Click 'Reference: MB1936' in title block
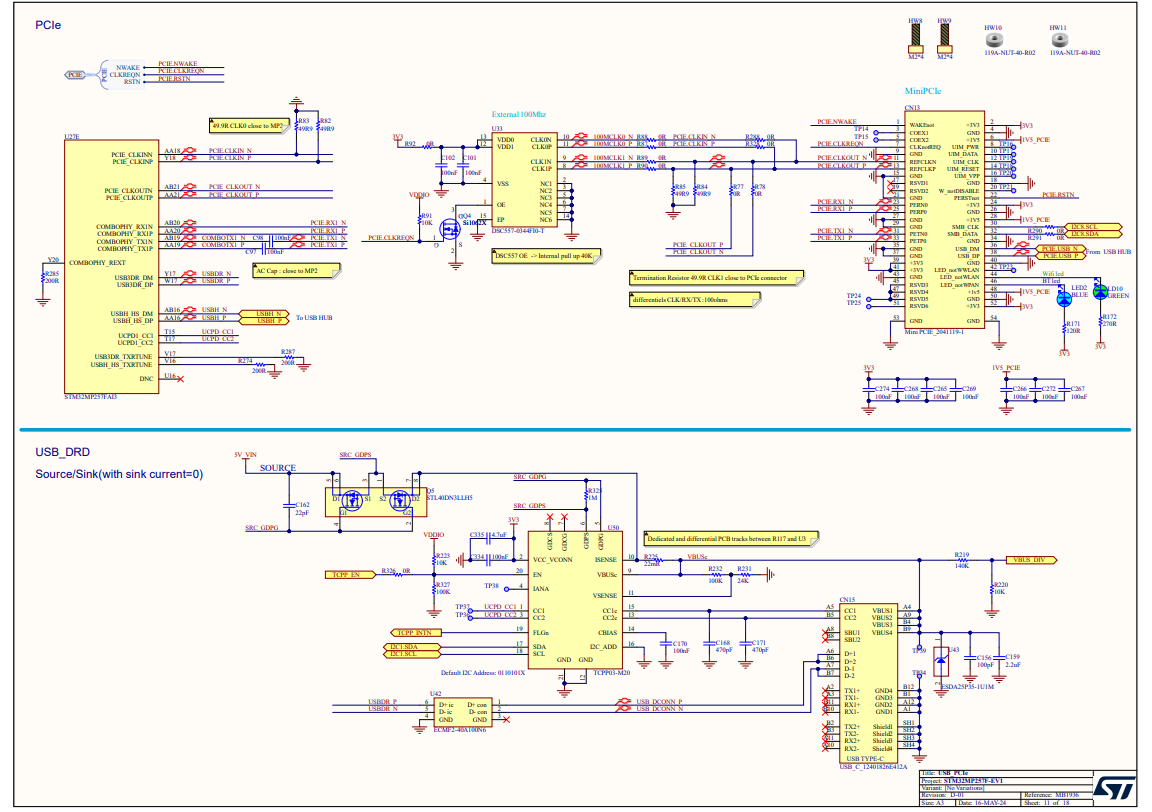Screen dimensions: 1152x812 click(1051, 795)
